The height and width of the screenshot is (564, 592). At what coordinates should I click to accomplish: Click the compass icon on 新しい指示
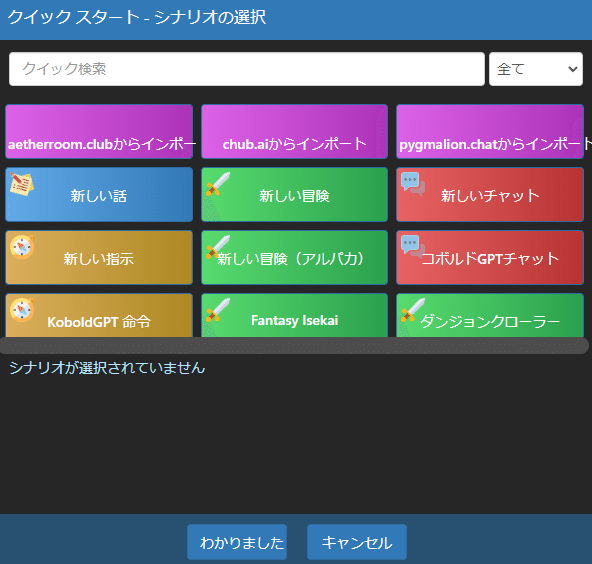[22, 247]
